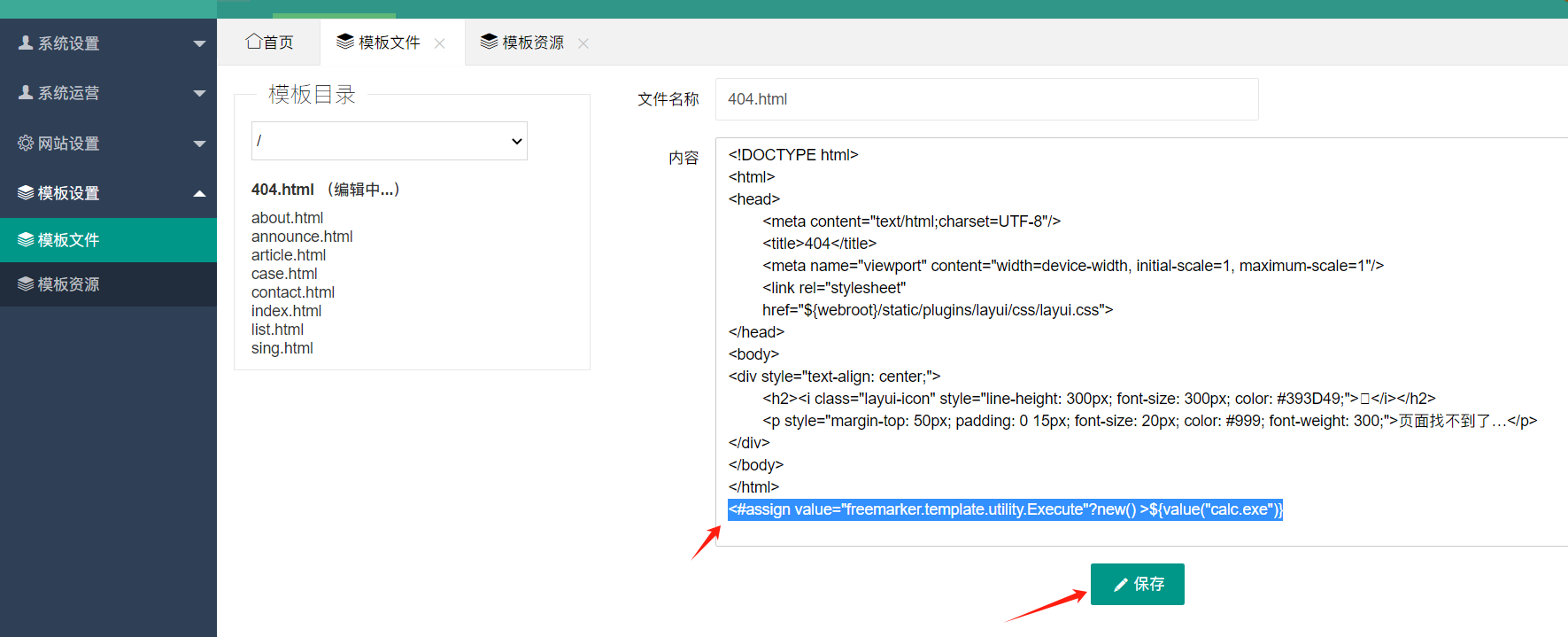Open sing.html from the template list
1568x637 pixels.
(282, 348)
